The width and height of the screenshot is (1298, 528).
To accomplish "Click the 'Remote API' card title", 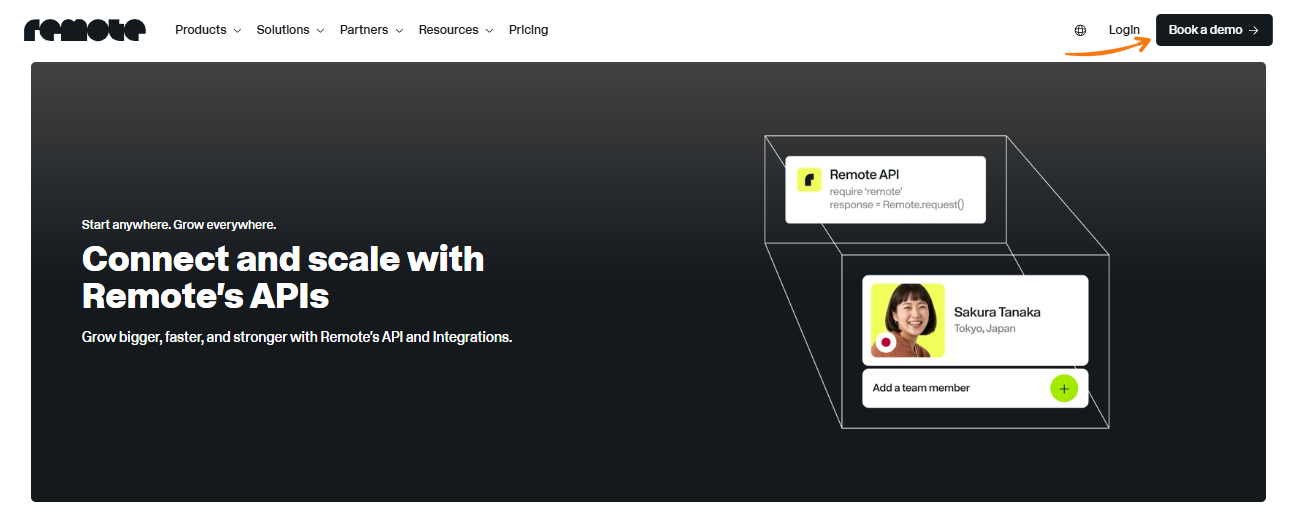I will [864, 175].
